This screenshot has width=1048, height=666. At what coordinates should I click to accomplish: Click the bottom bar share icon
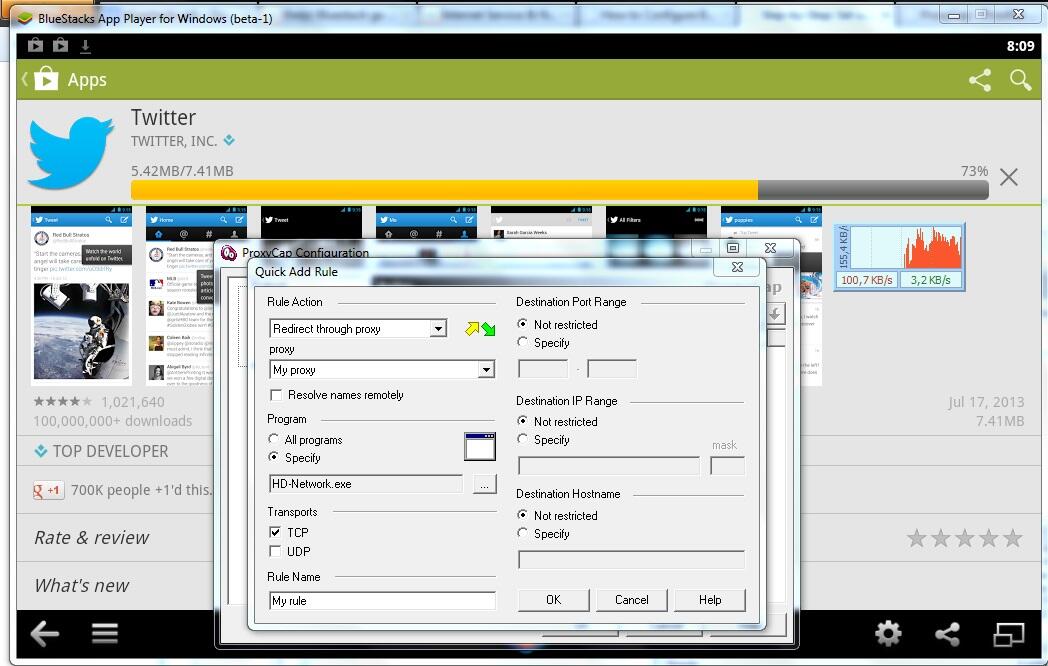tap(947, 633)
